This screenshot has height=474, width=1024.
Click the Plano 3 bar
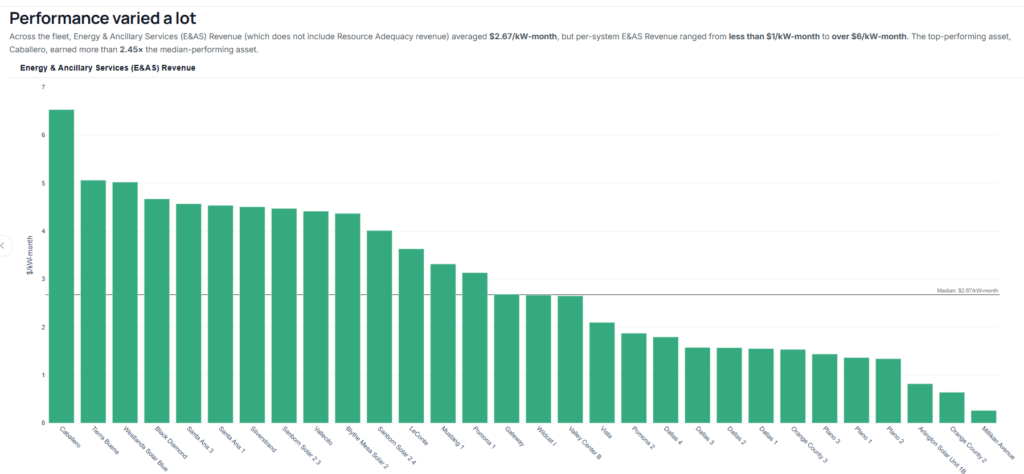point(824,388)
